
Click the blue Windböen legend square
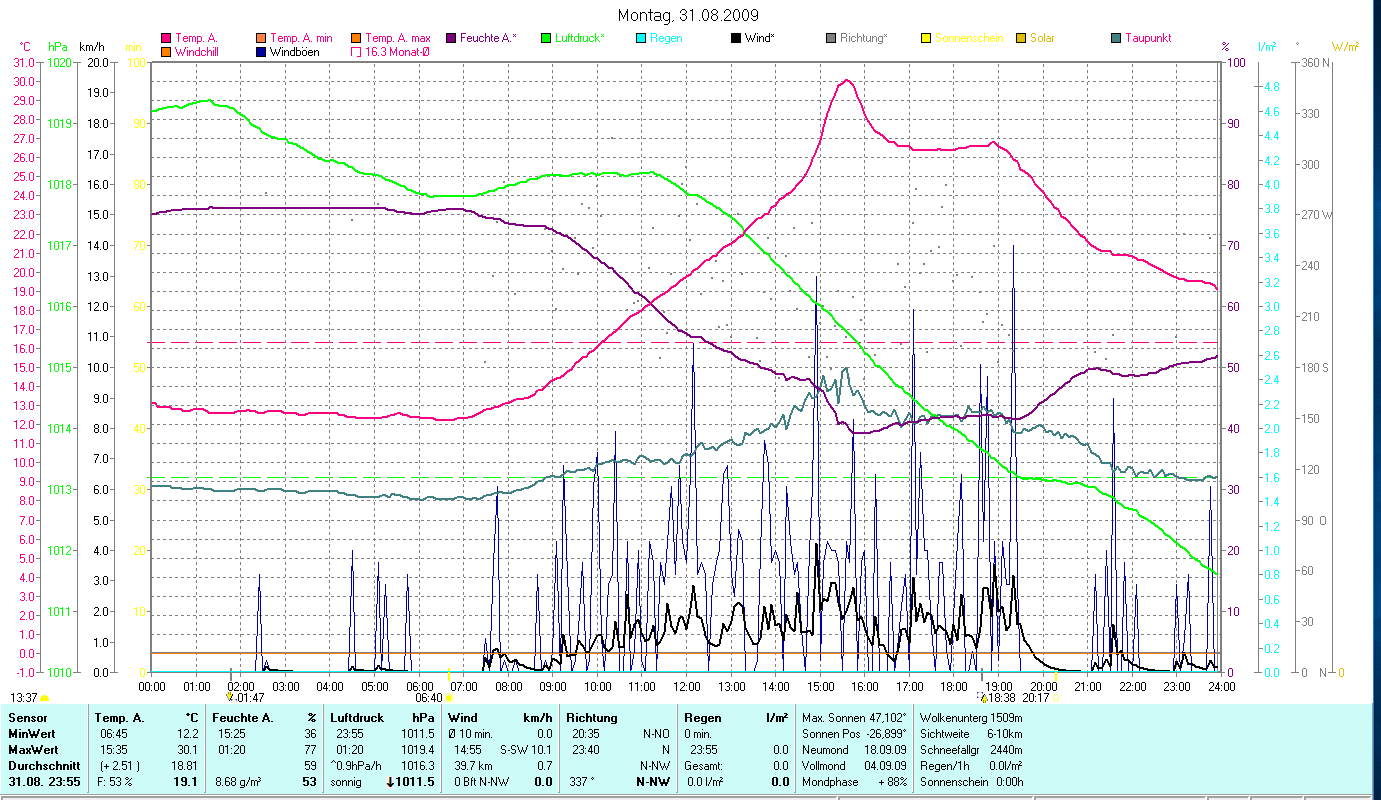point(261,51)
